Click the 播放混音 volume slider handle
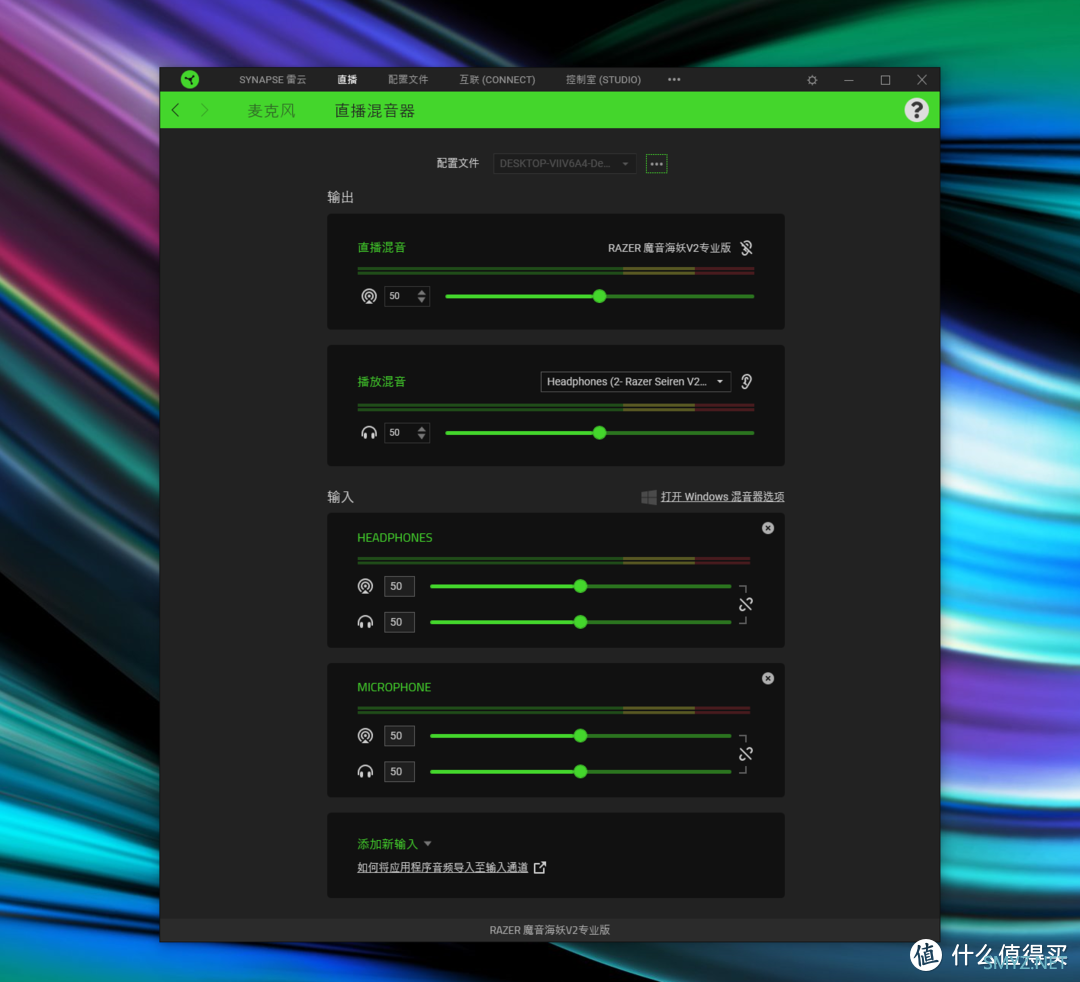Screen dimensions: 1080x982 click(x=600, y=432)
